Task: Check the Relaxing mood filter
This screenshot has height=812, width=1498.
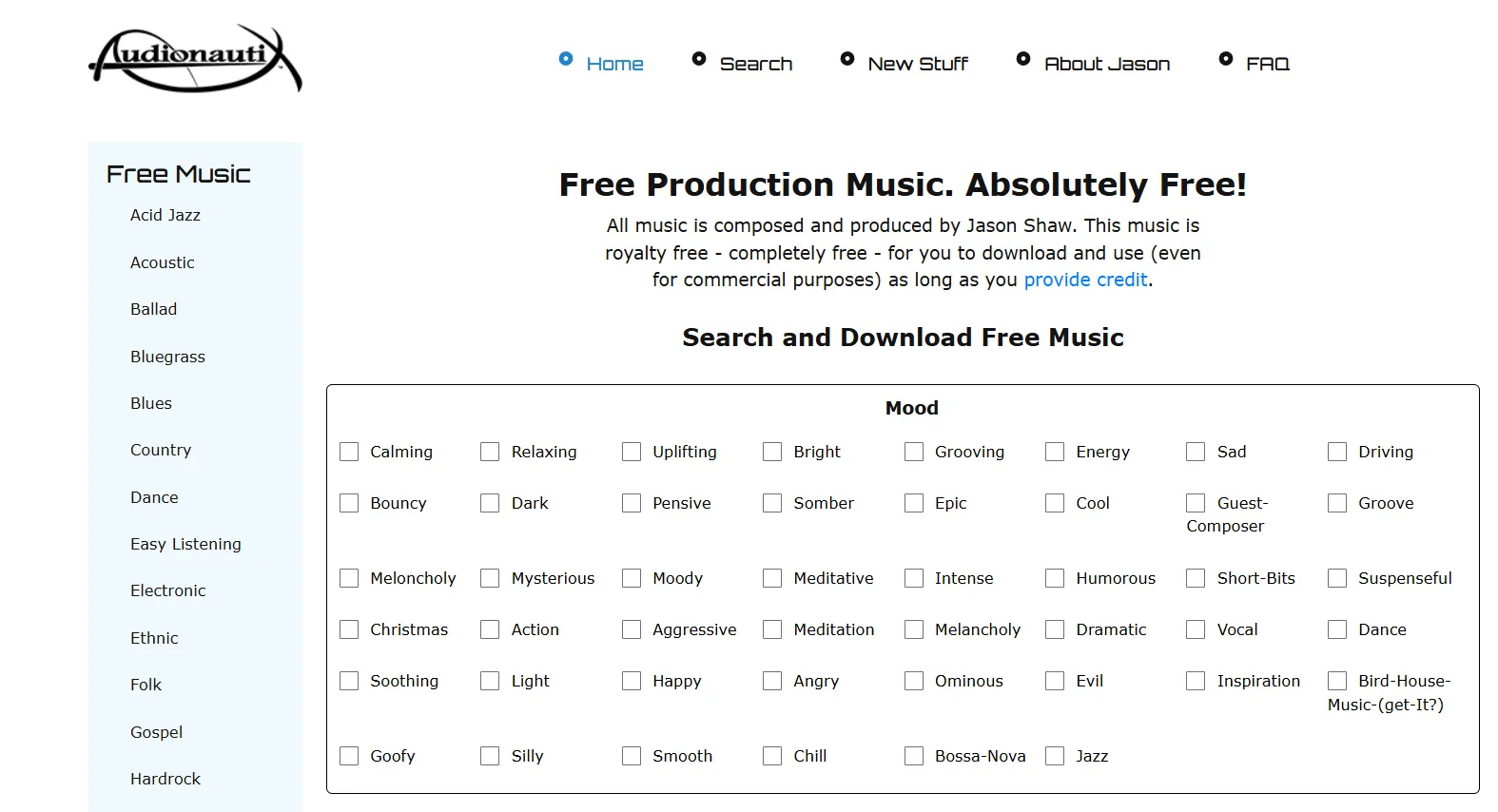Action: [490, 452]
